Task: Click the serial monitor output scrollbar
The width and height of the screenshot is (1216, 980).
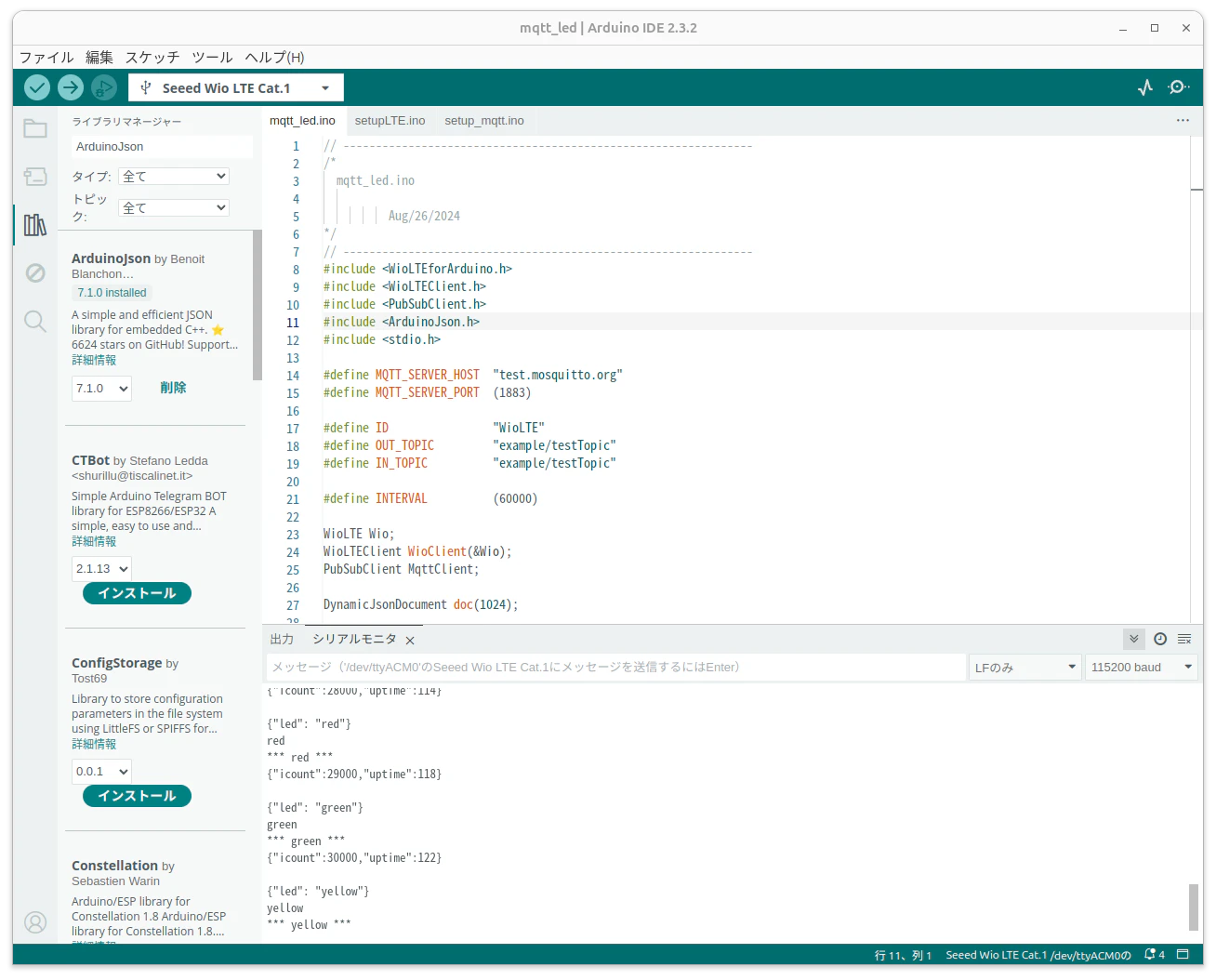Action: pyautogui.click(x=1194, y=907)
